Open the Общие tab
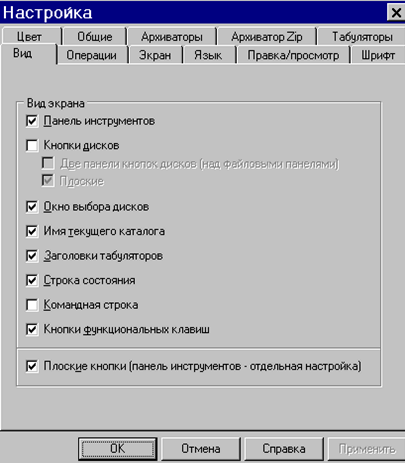The image size is (405, 465). (x=95, y=36)
